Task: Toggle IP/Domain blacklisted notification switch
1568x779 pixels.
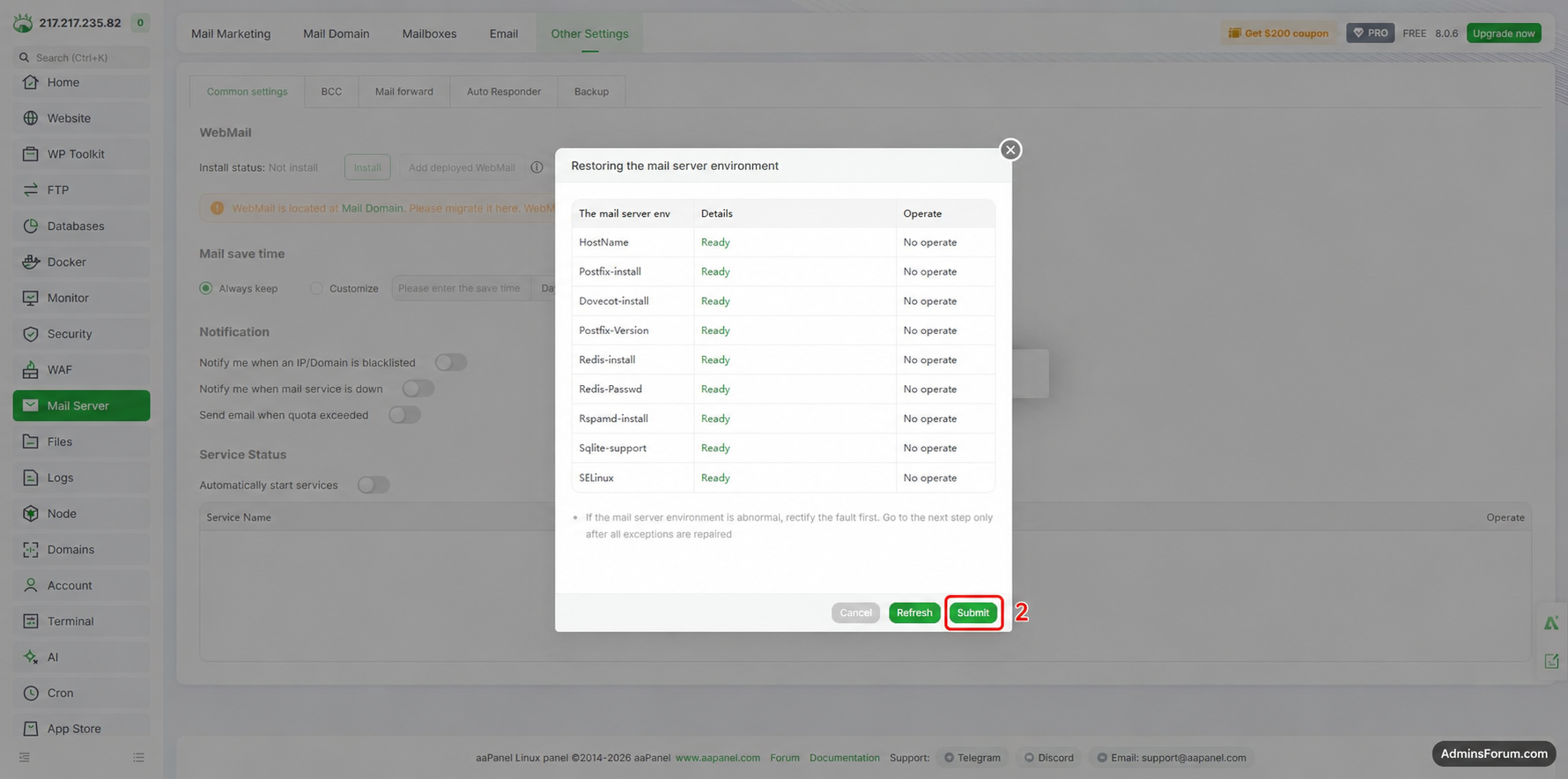Action: tap(451, 362)
